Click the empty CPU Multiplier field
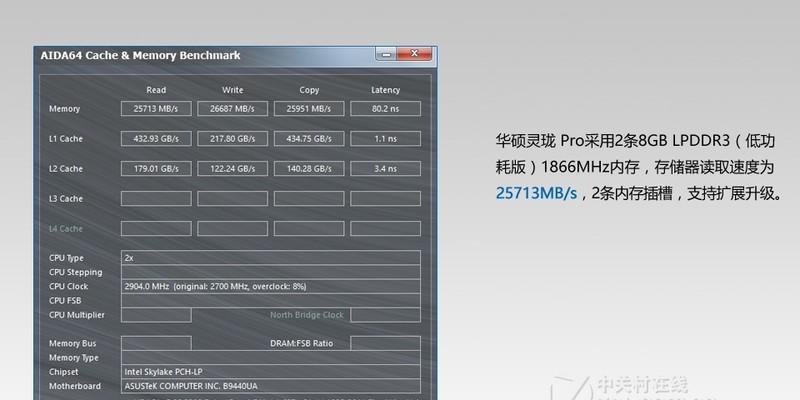 click(x=156, y=315)
